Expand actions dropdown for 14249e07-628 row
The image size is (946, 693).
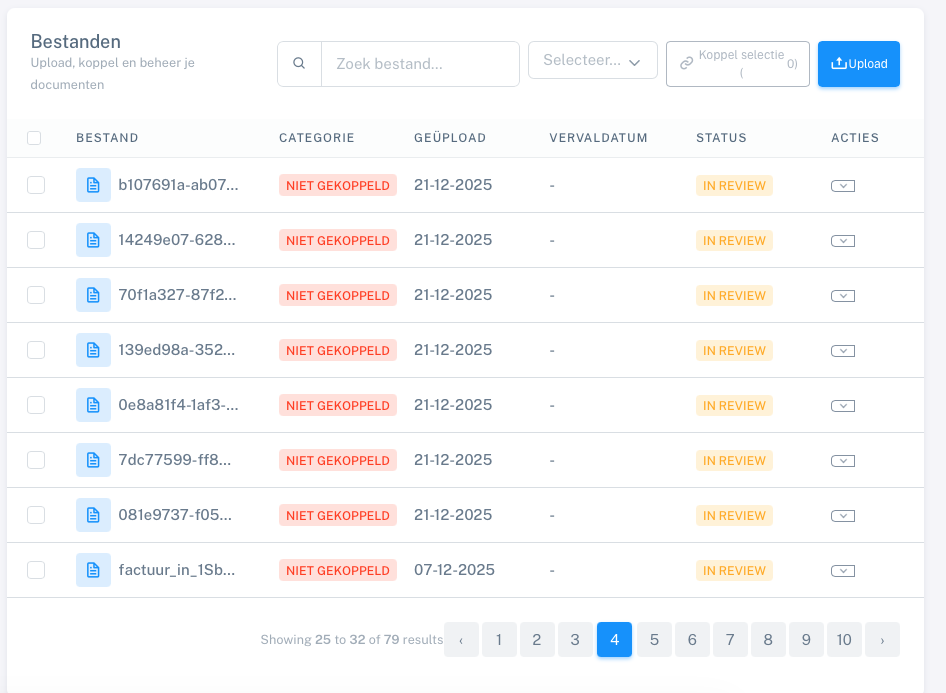842,240
